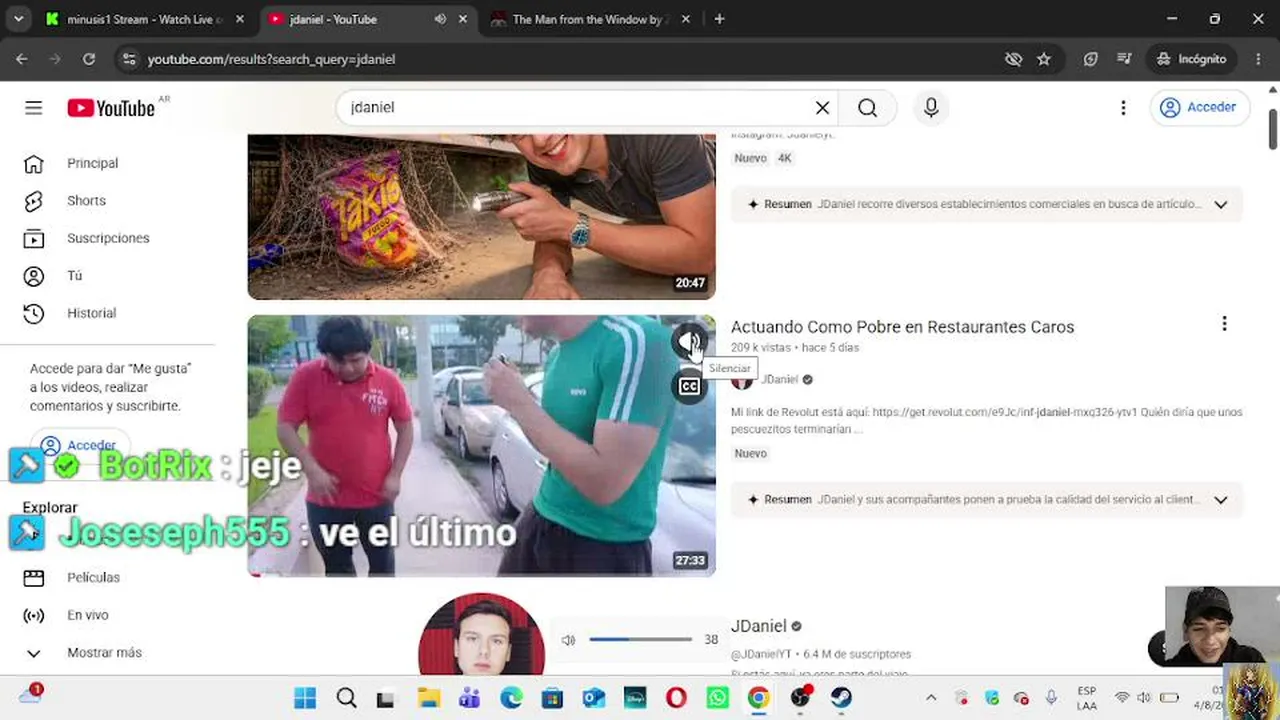This screenshot has height=720, width=1280.
Task: Open options for Actuando Como Pobre video
Action: pos(1224,324)
